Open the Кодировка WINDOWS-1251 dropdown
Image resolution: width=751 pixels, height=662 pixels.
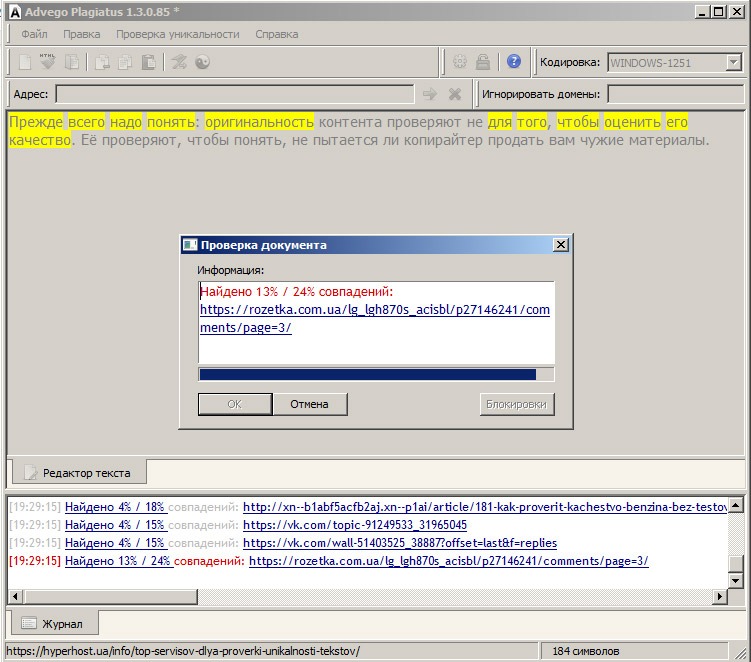tap(733, 63)
